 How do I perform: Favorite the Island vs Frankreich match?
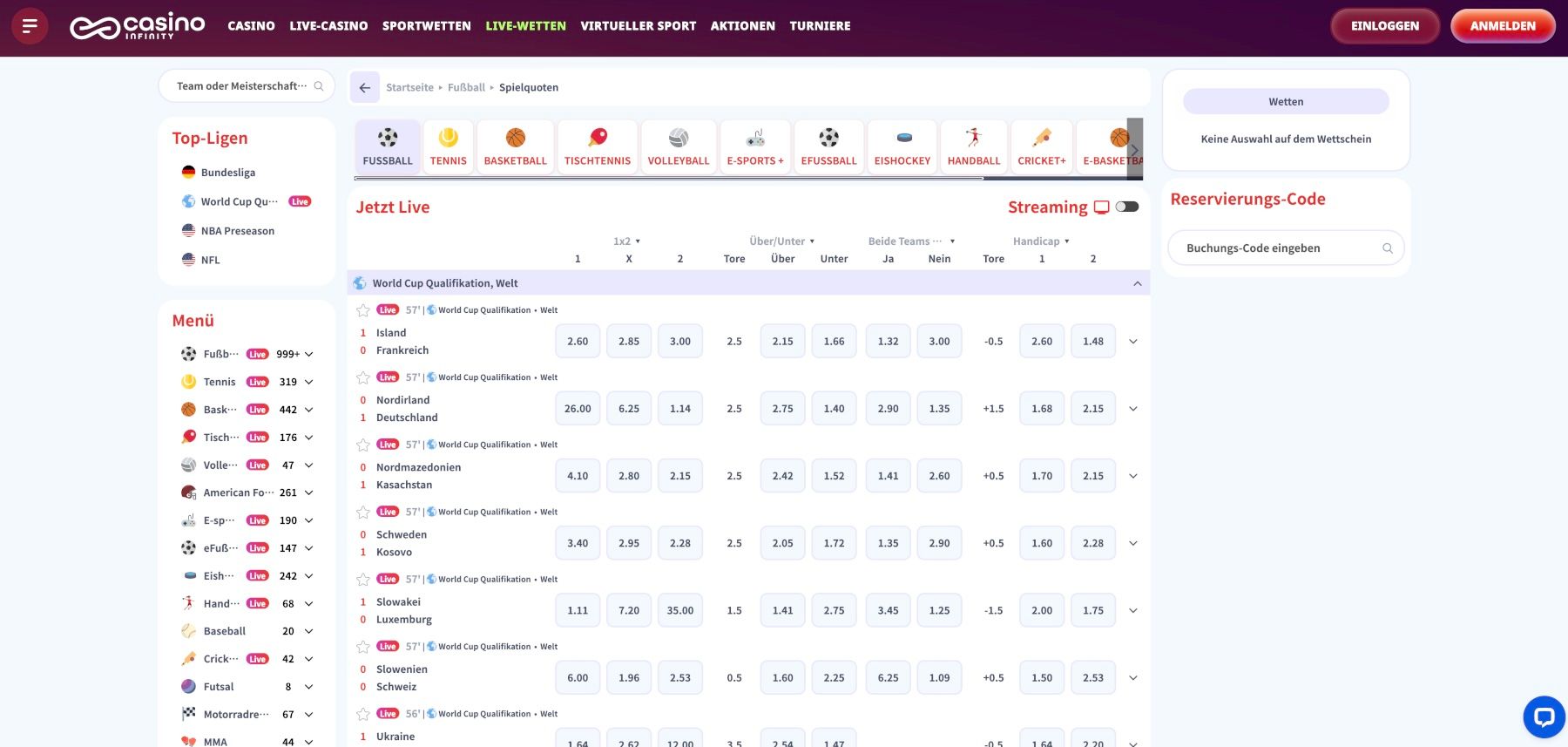pos(363,310)
